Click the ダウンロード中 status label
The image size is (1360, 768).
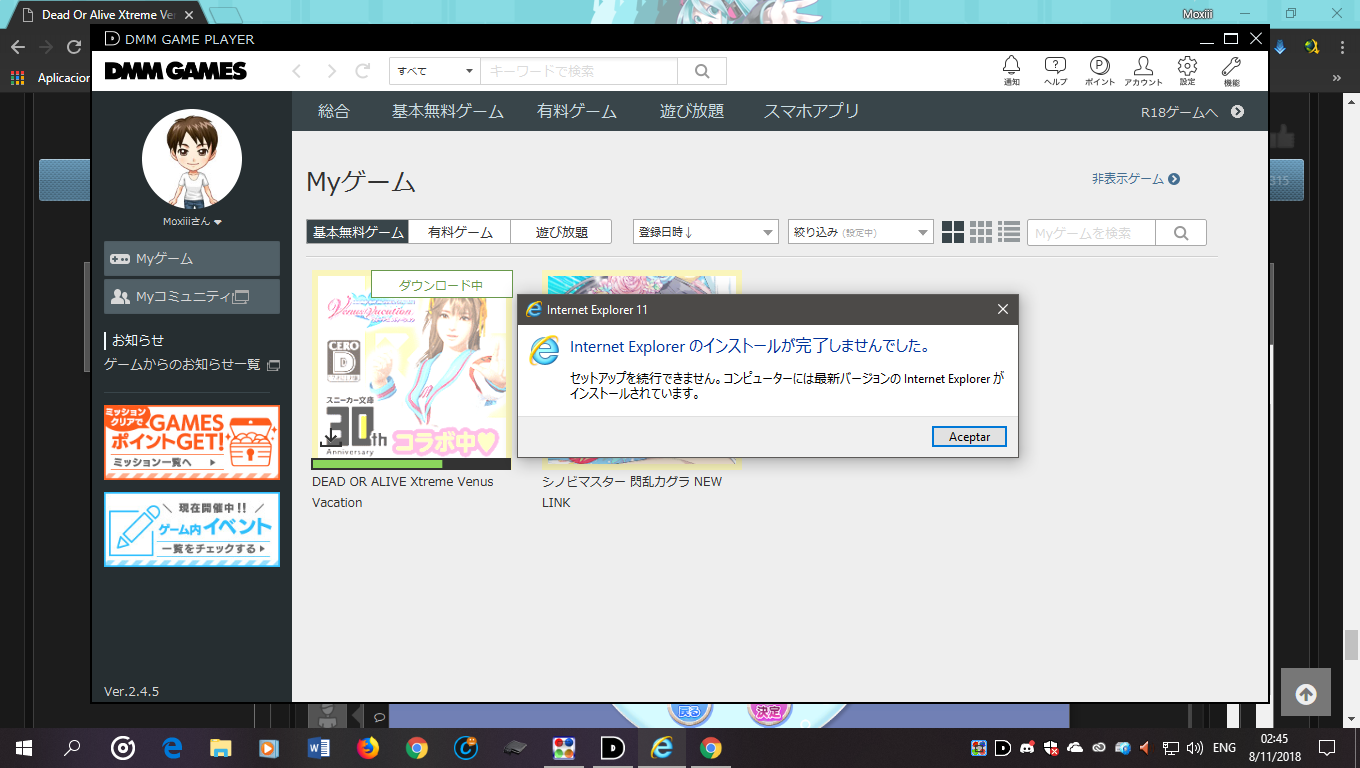(x=441, y=285)
